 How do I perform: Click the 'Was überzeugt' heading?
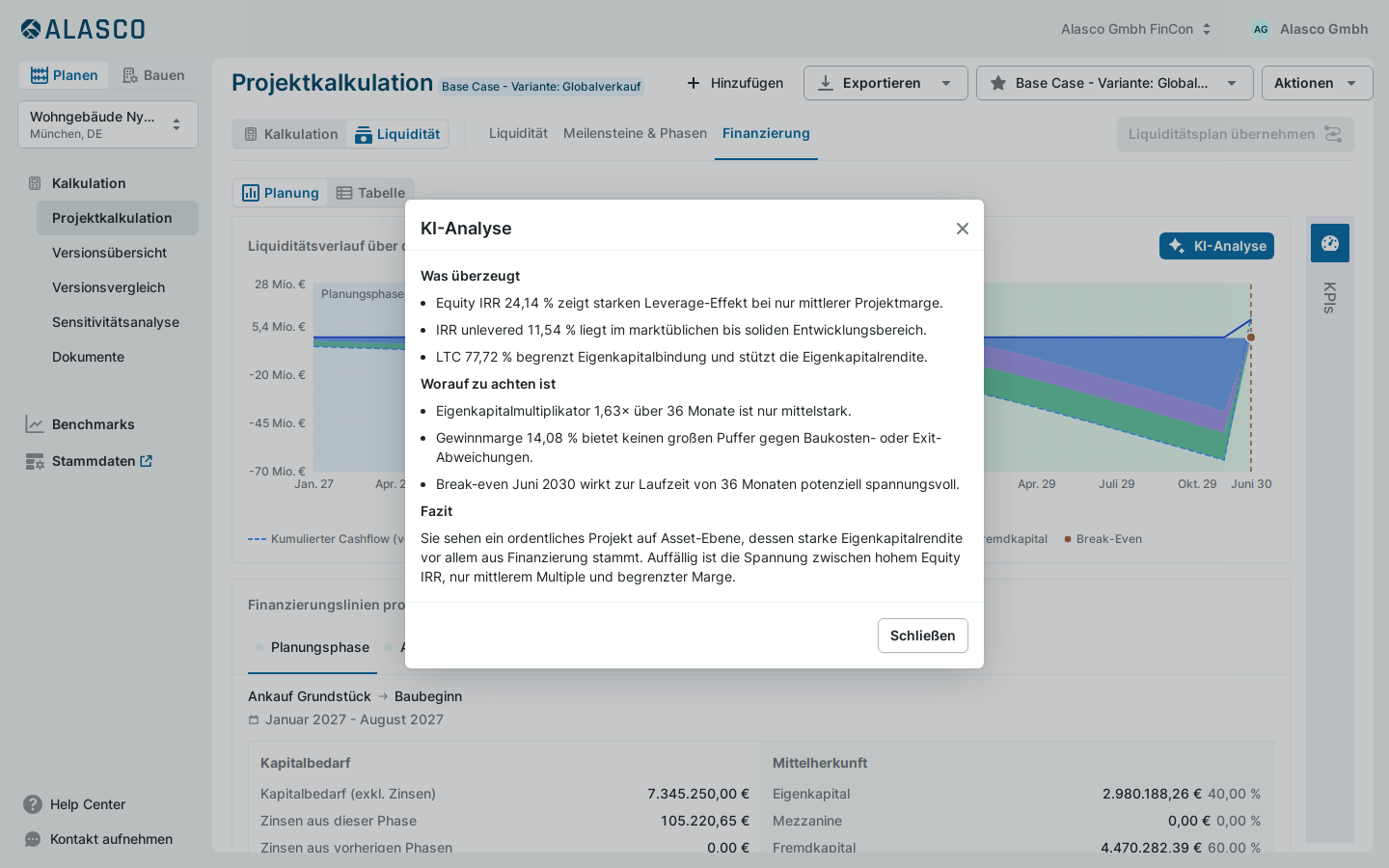[470, 276]
